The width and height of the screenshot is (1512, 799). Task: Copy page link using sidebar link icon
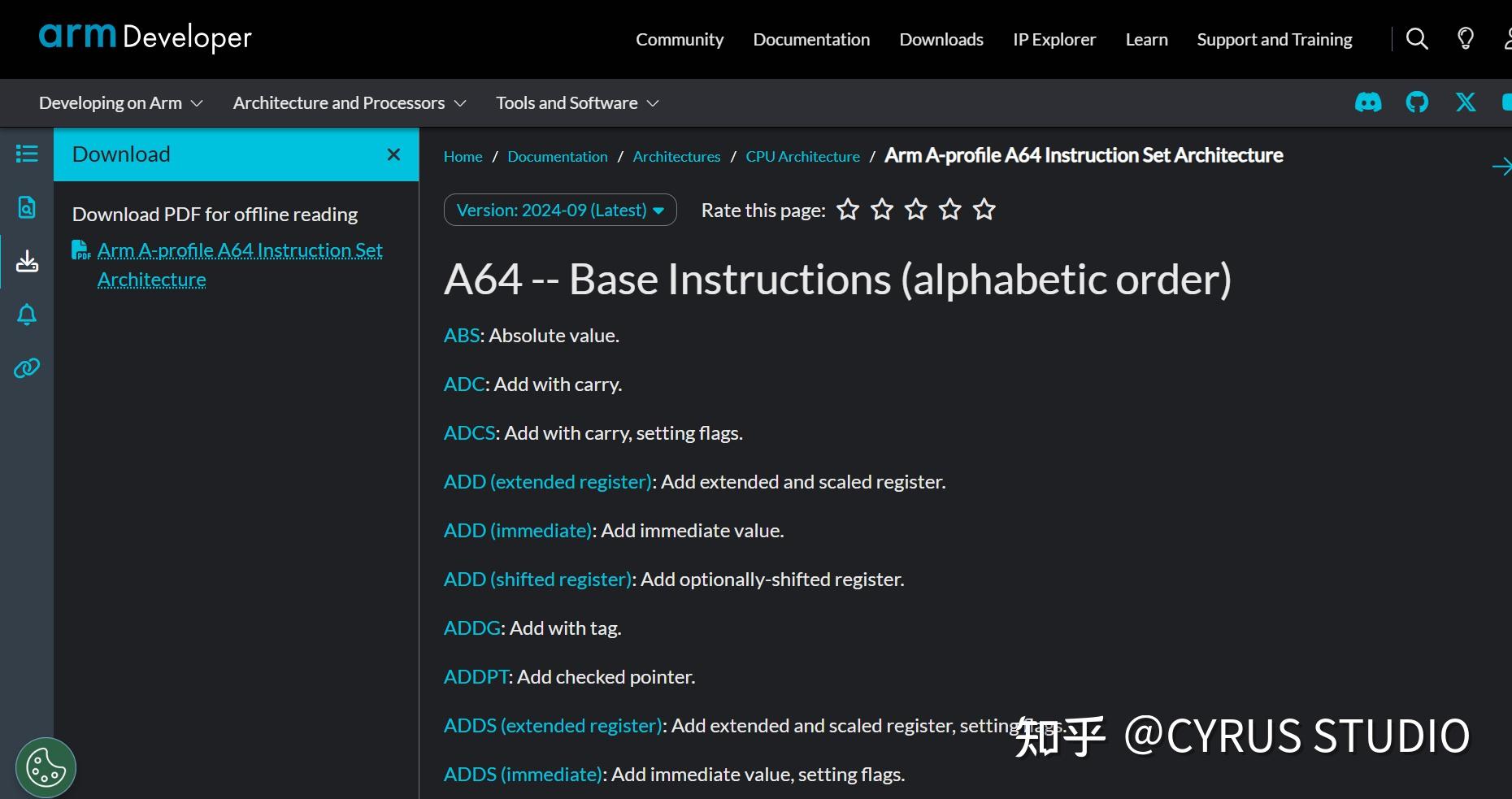(x=26, y=368)
